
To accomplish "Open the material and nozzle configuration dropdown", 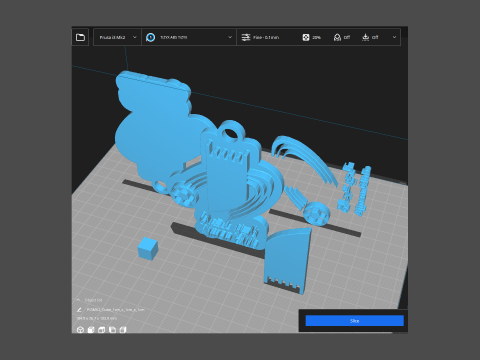I will [x=189, y=37].
